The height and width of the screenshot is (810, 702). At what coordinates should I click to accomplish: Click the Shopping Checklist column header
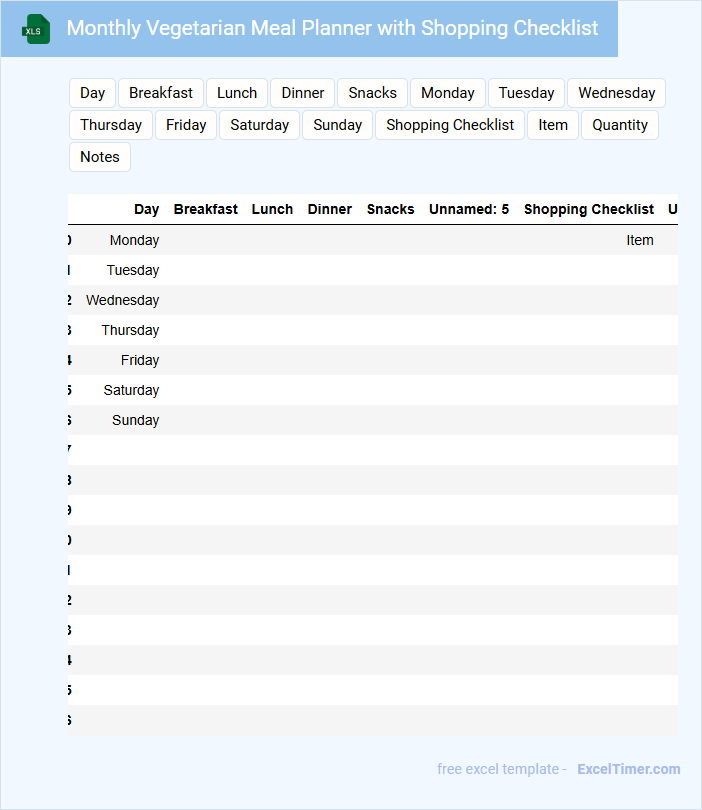pos(589,209)
